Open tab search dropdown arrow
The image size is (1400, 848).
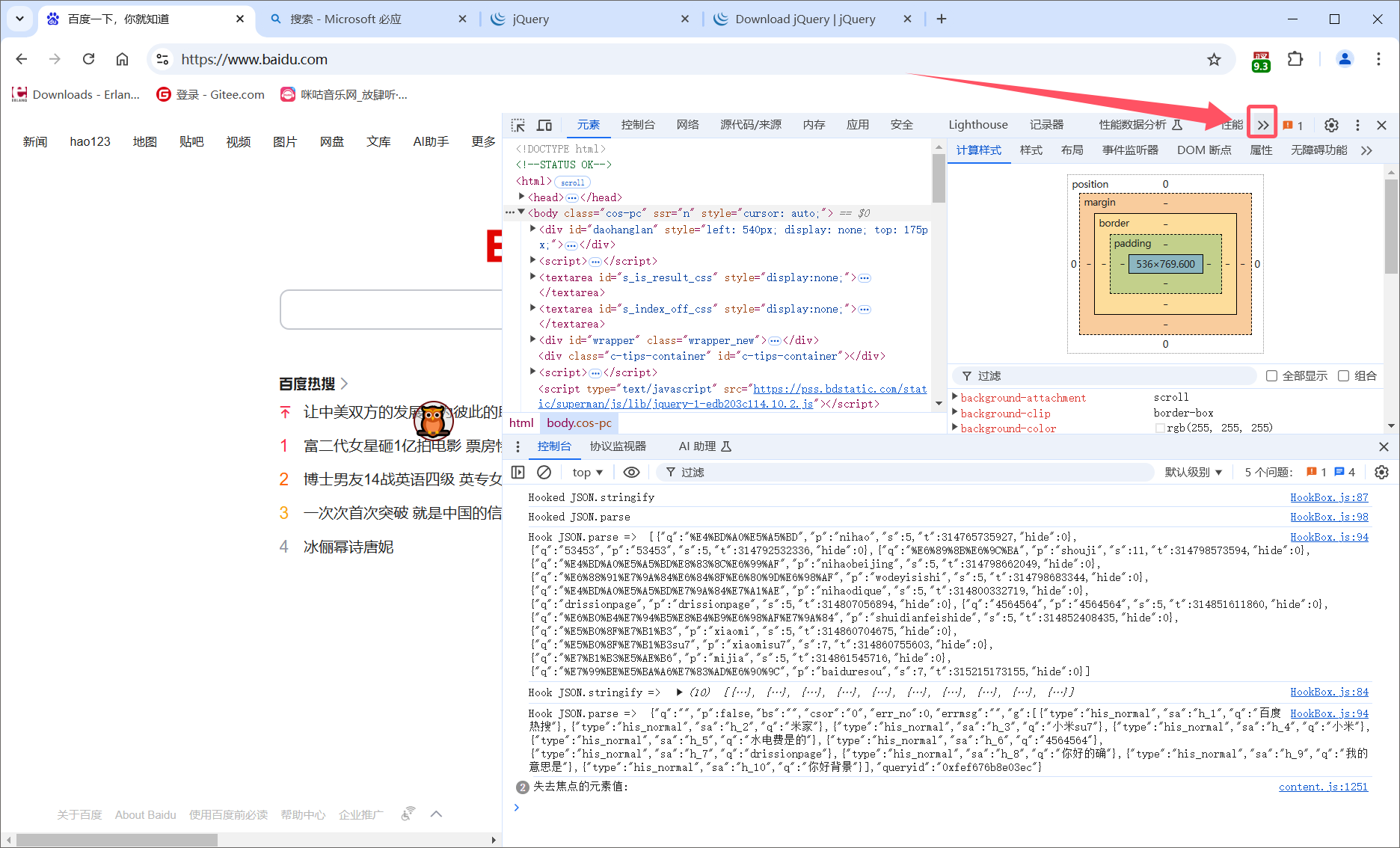pyautogui.click(x=19, y=19)
